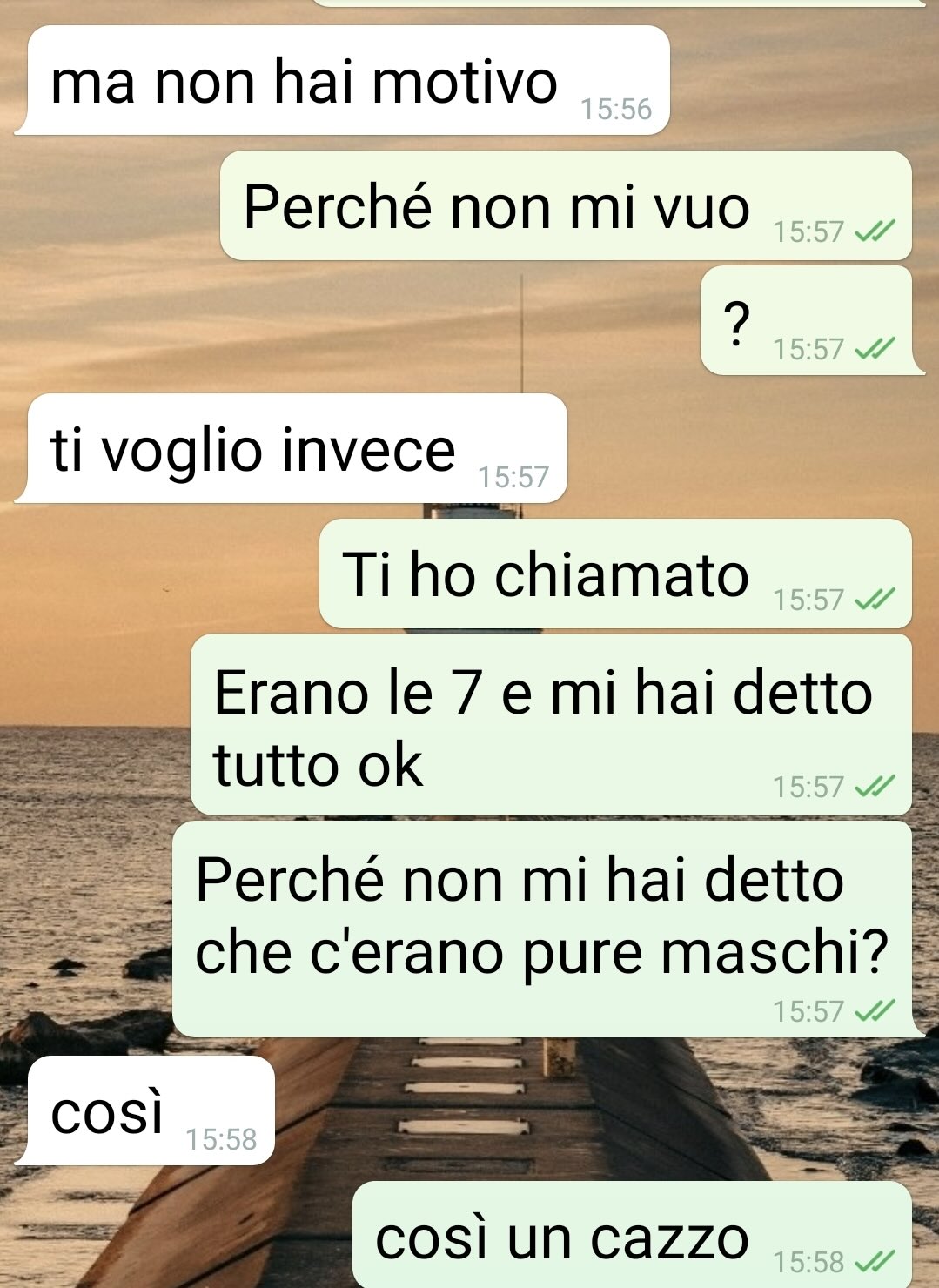Click checkmarks on 'pure maschi?' message
The width and height of the screenshot is (939, 1288).
click(x=875, y=1011)
